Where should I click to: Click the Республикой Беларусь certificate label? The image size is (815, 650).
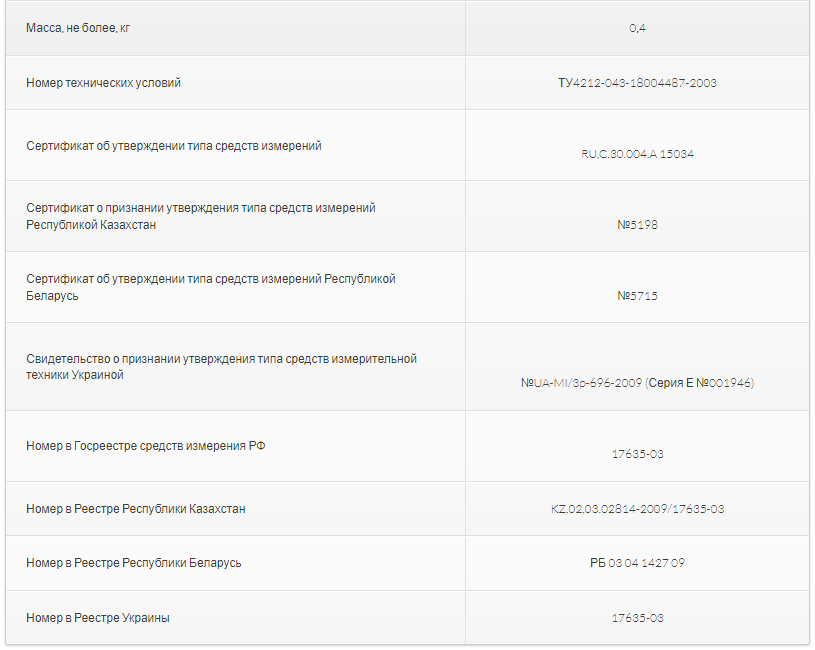click(x=211, y=287)
